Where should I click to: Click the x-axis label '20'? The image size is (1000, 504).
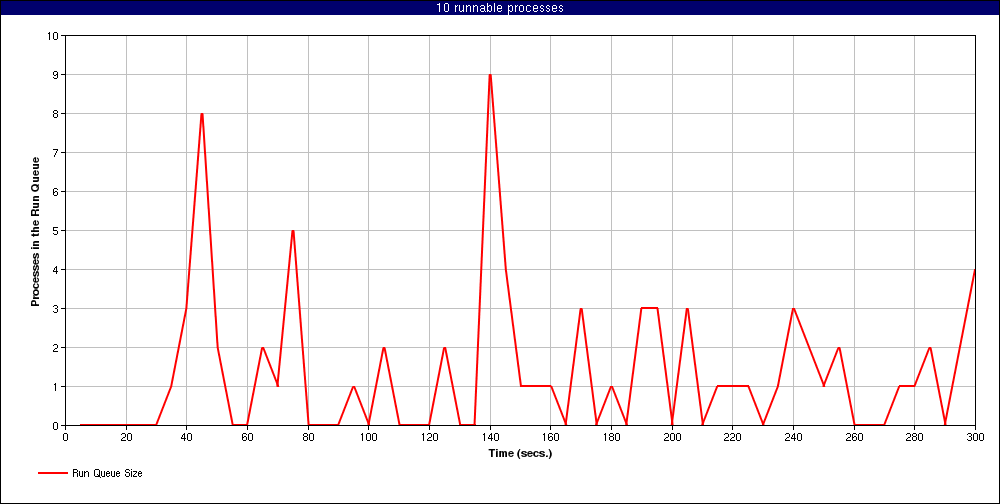pyautogui.click(x=126, y=436)
